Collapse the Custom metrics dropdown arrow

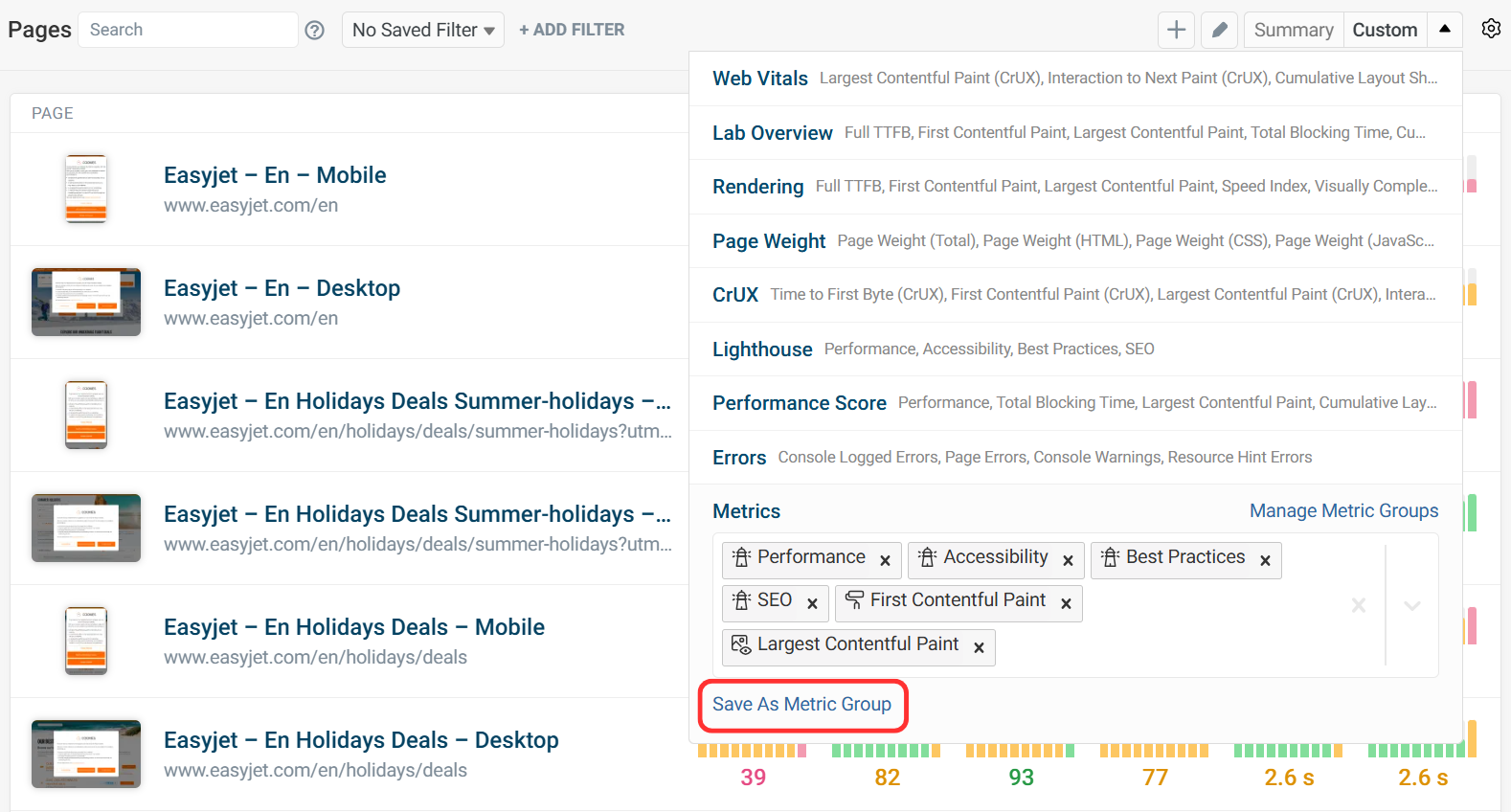point(1445,30)
